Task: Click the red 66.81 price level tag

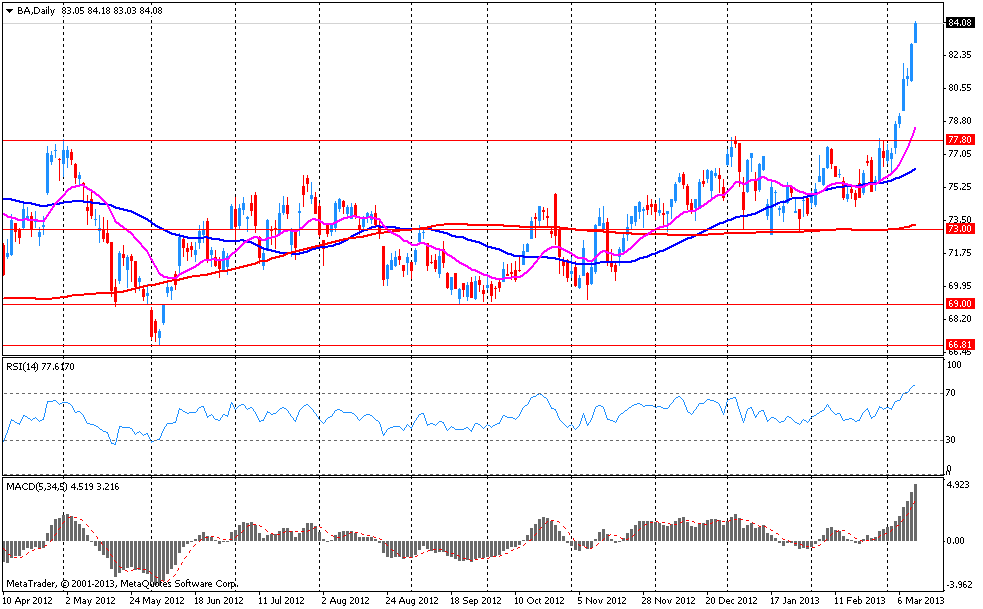Action: pyautogui.click(x=960, y=344)
